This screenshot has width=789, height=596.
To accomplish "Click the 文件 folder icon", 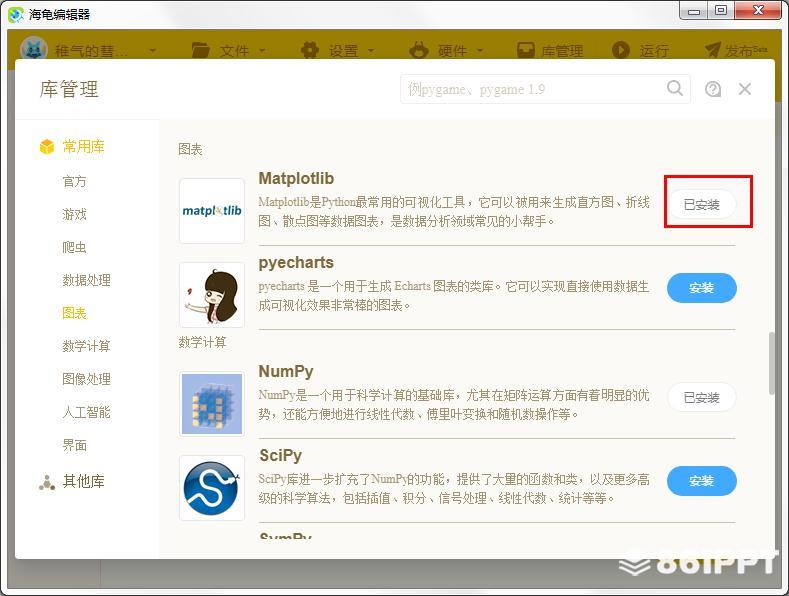I will tap(201, 50).
